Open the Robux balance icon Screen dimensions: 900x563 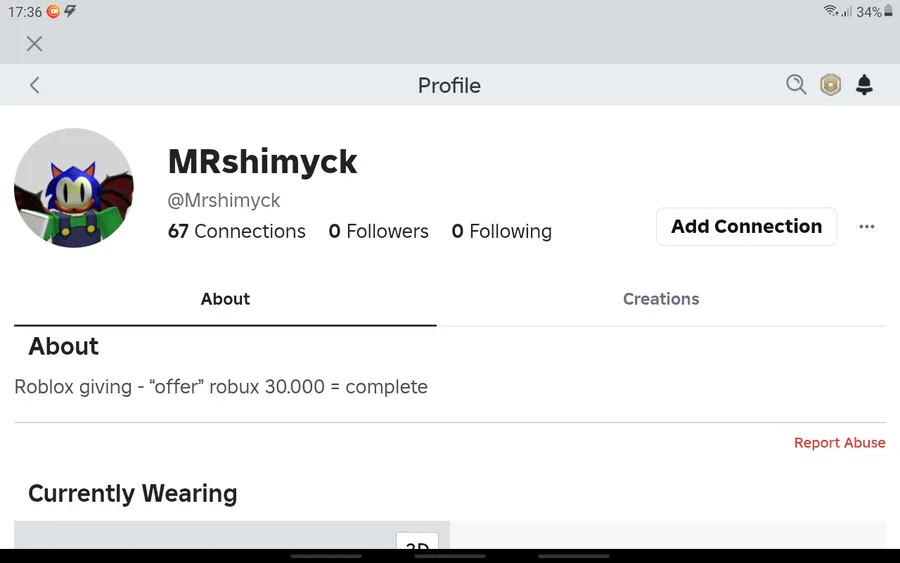click(830, 85)
